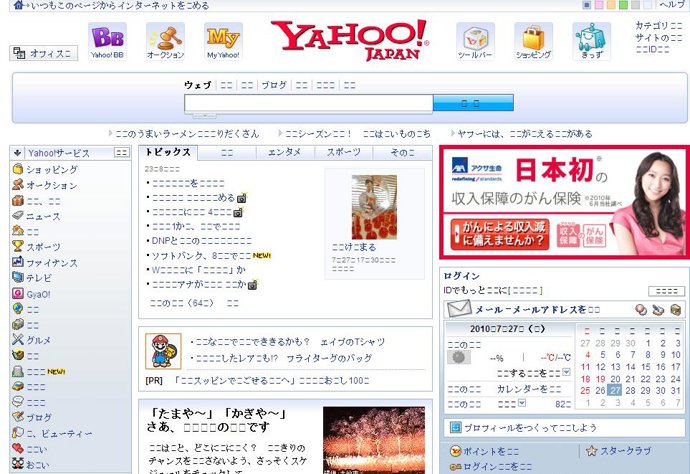Expand the handle below the search box
690x474 pixels.
tap(205, 116)
